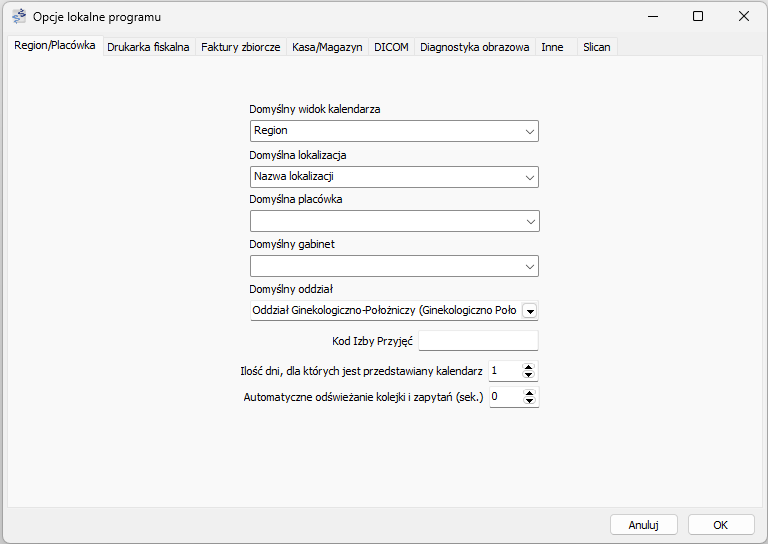Expand the Domyślna placówka combo box
This screenshot has height=544, width=768.
(529, 221)
